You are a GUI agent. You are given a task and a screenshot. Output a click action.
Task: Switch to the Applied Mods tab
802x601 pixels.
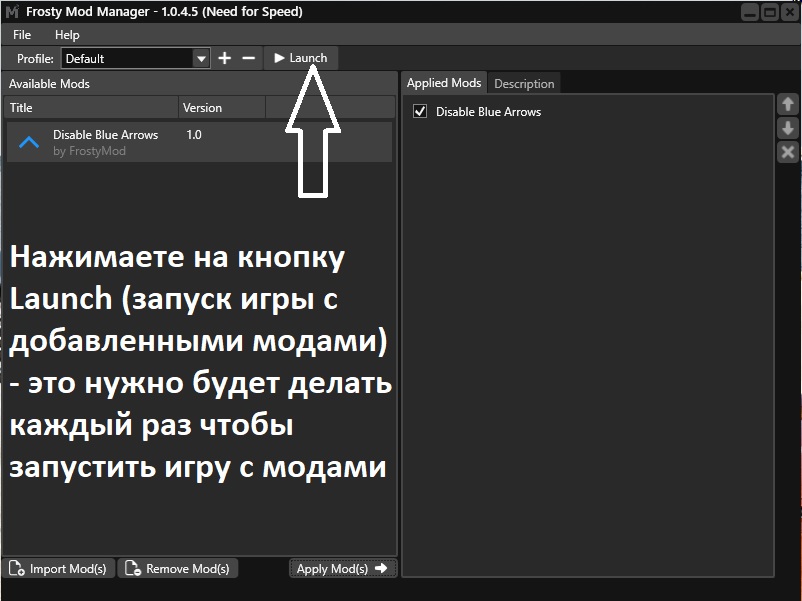443,83
